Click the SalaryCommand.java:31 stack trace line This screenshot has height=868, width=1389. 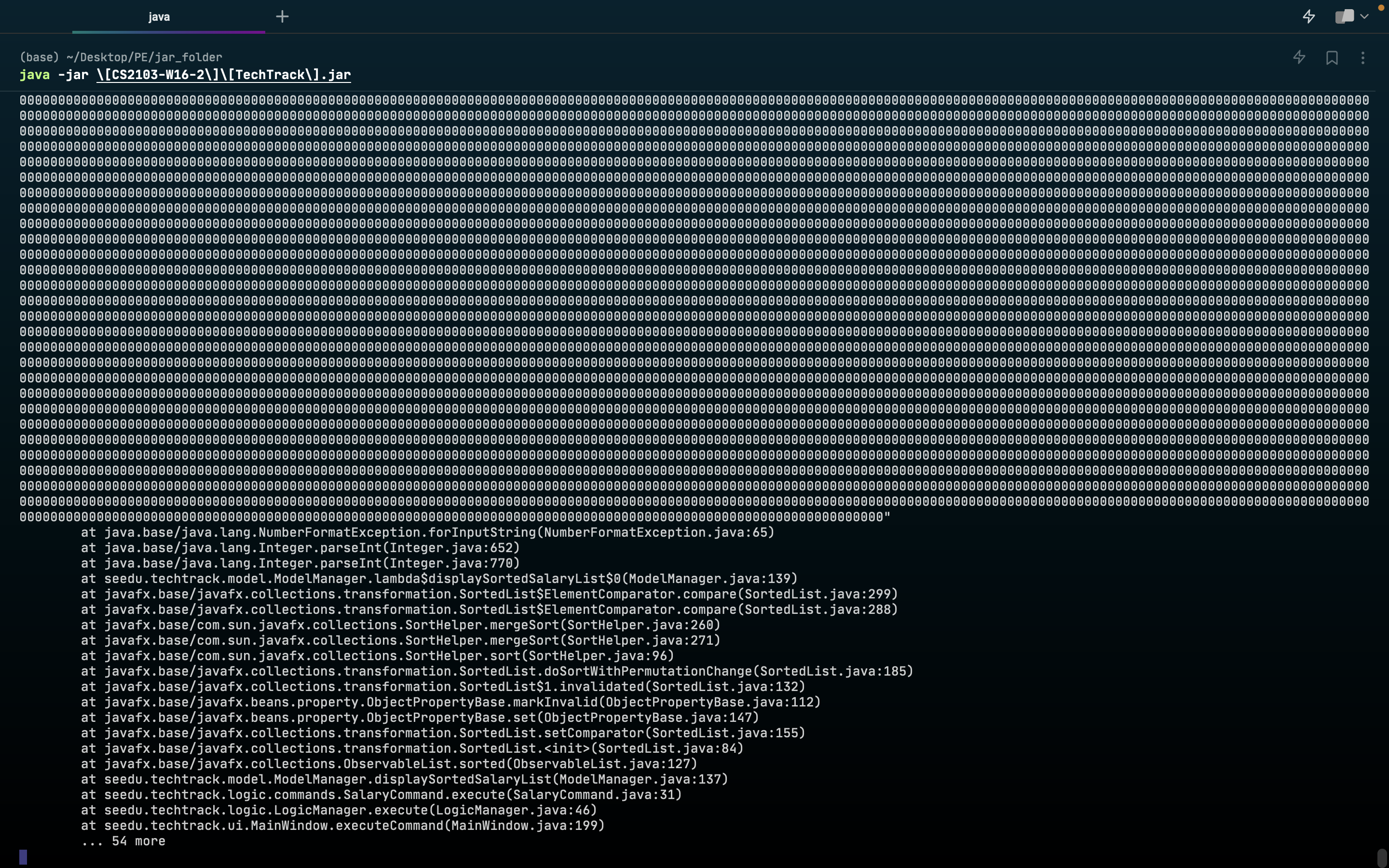[381, 795]
